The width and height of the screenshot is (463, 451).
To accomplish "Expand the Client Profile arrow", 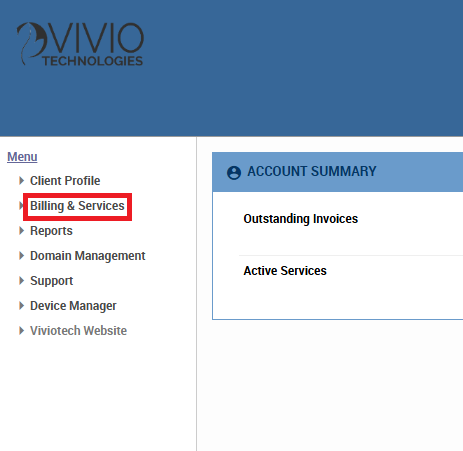I will point(21,181).
